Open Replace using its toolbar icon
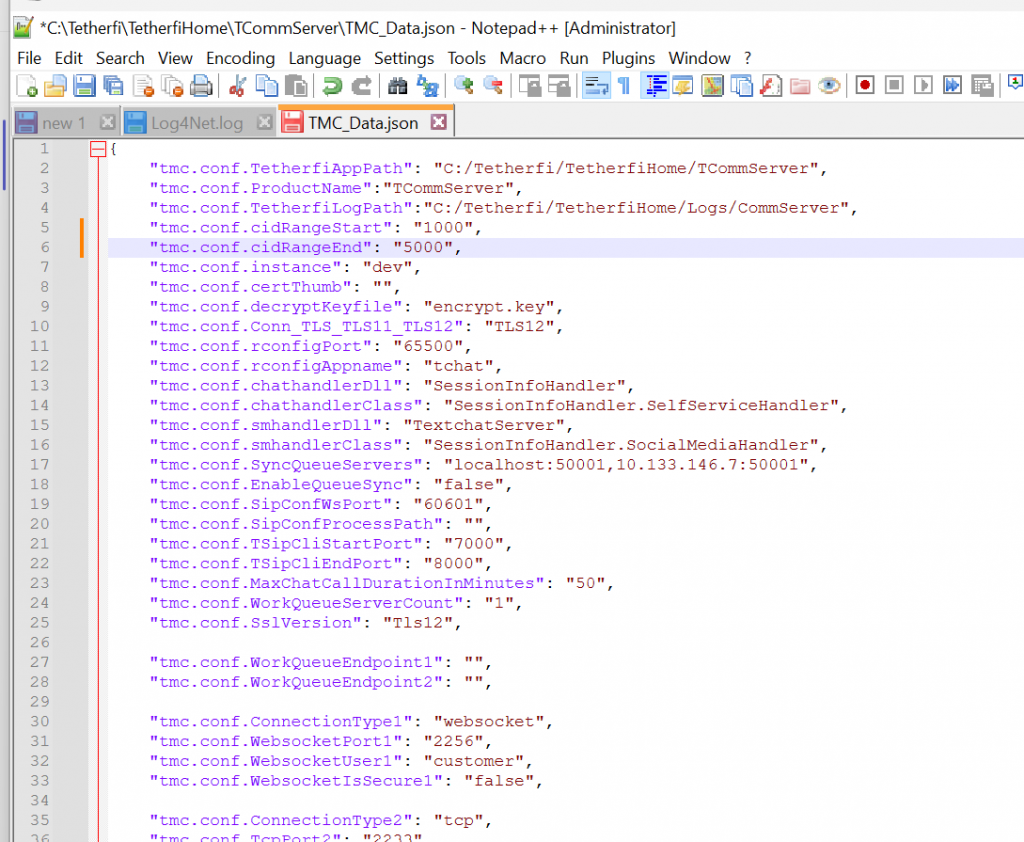Viewport: 1024px width, 842px height. click(426, 85)
